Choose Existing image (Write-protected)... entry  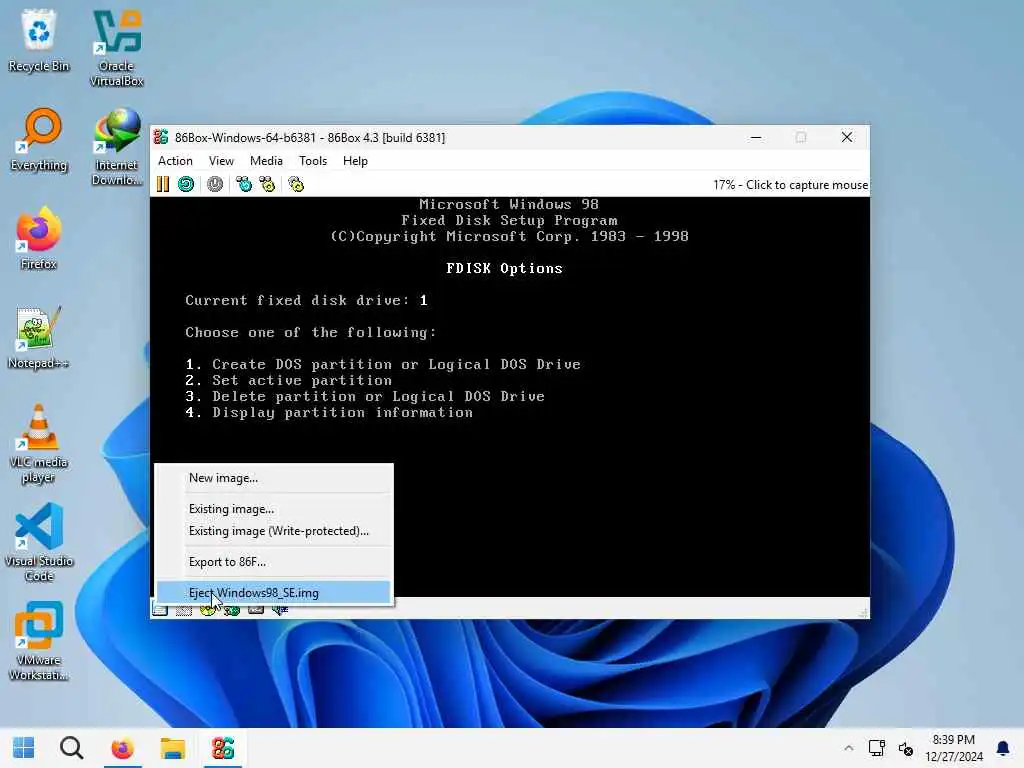pyautogui.click(x=274, y=531)
